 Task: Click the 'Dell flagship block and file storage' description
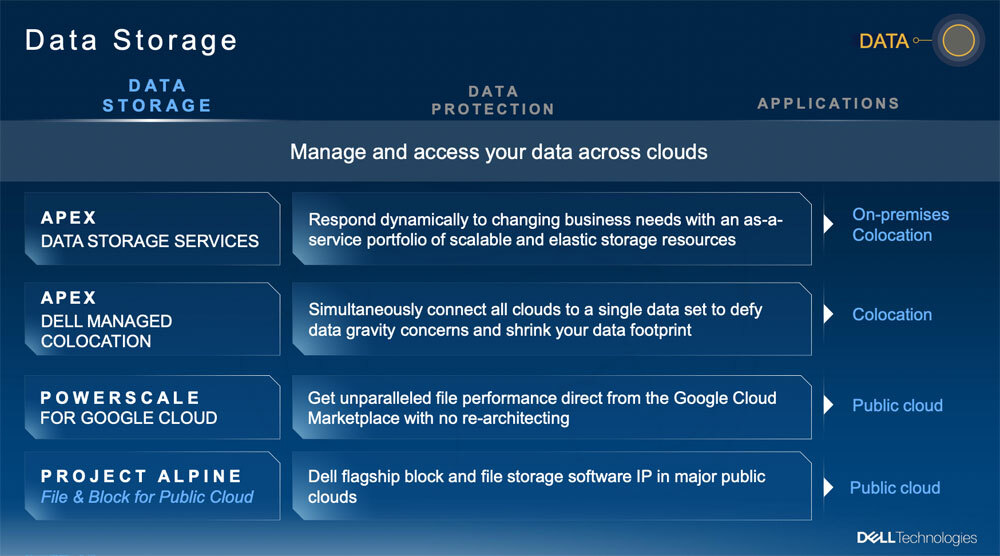pyautogui.click(x=552, y=486)
